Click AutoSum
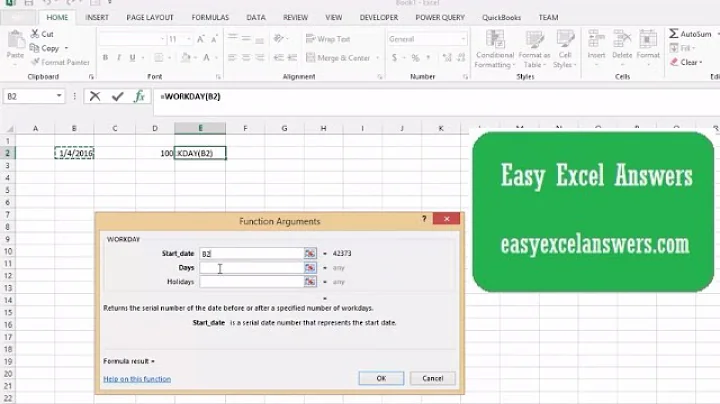720x404 pixels. point(690,34)
